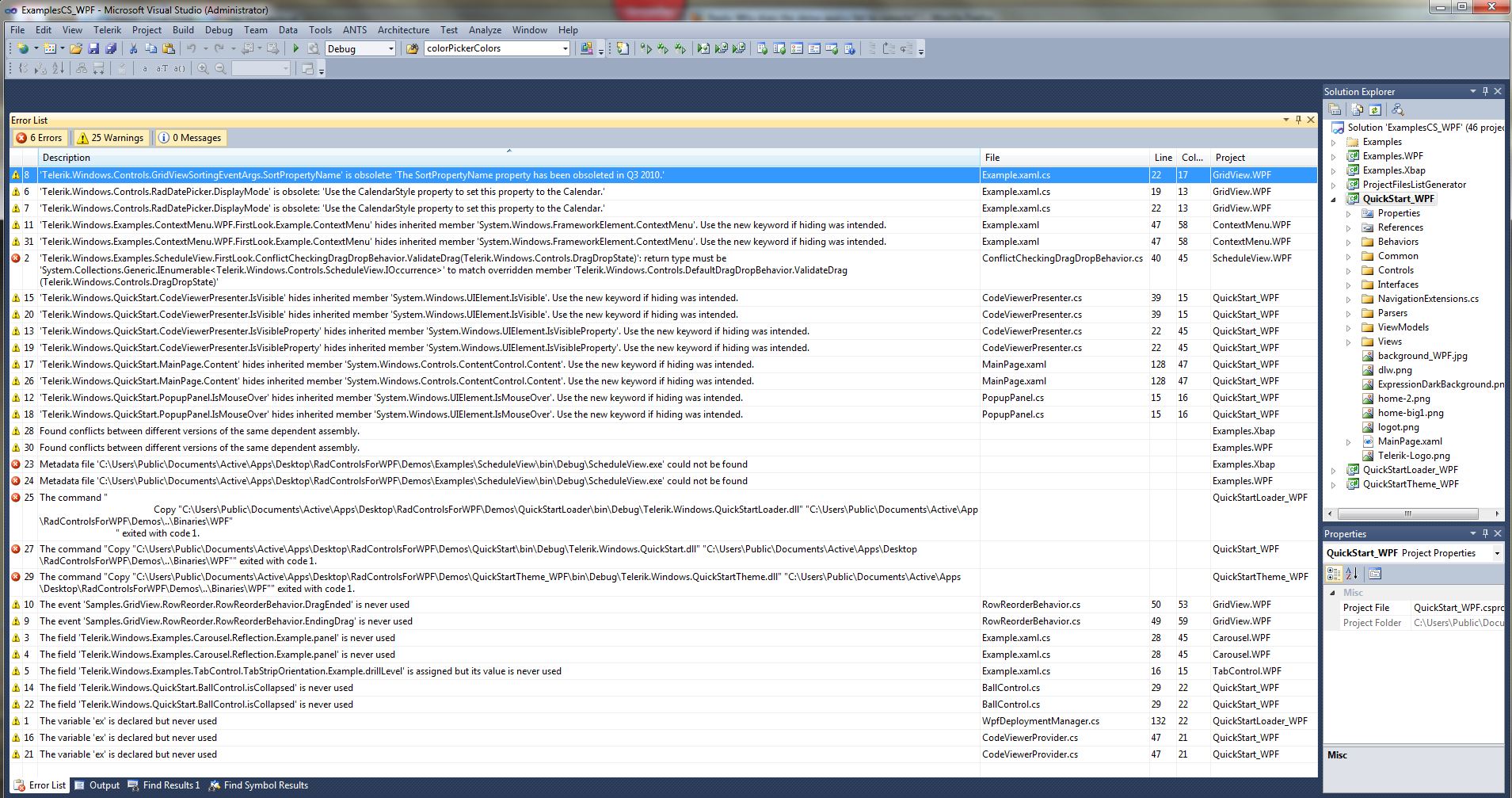Pin the Properties panel

click(x=1485, y=533)
